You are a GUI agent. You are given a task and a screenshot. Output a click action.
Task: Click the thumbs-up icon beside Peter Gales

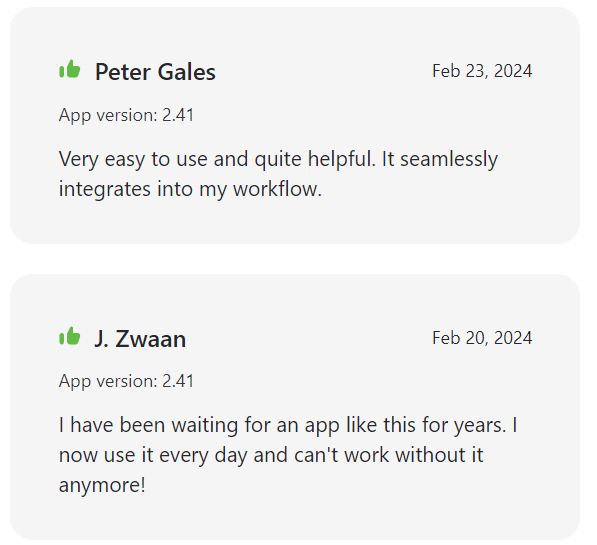[x=70, y=69]
